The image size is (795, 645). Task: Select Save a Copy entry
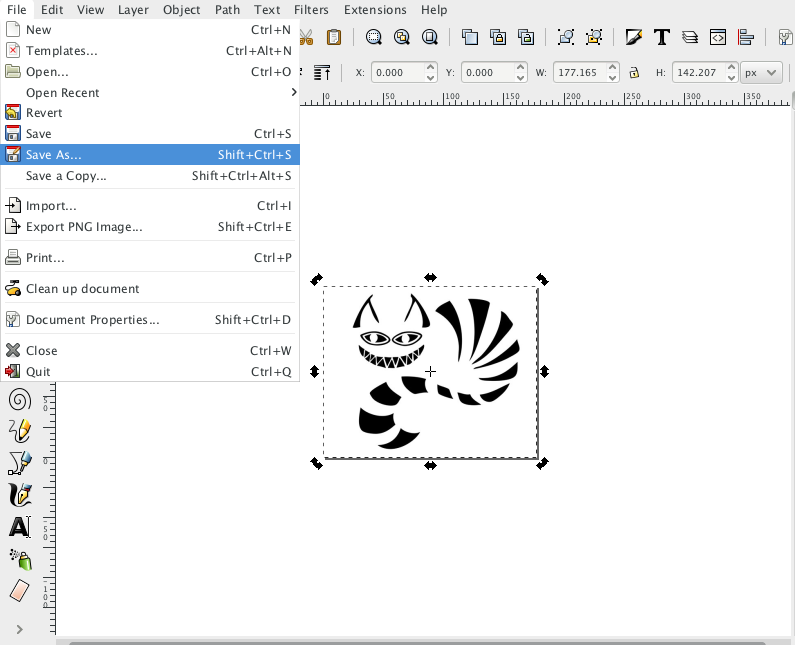(x=150, y=175)
